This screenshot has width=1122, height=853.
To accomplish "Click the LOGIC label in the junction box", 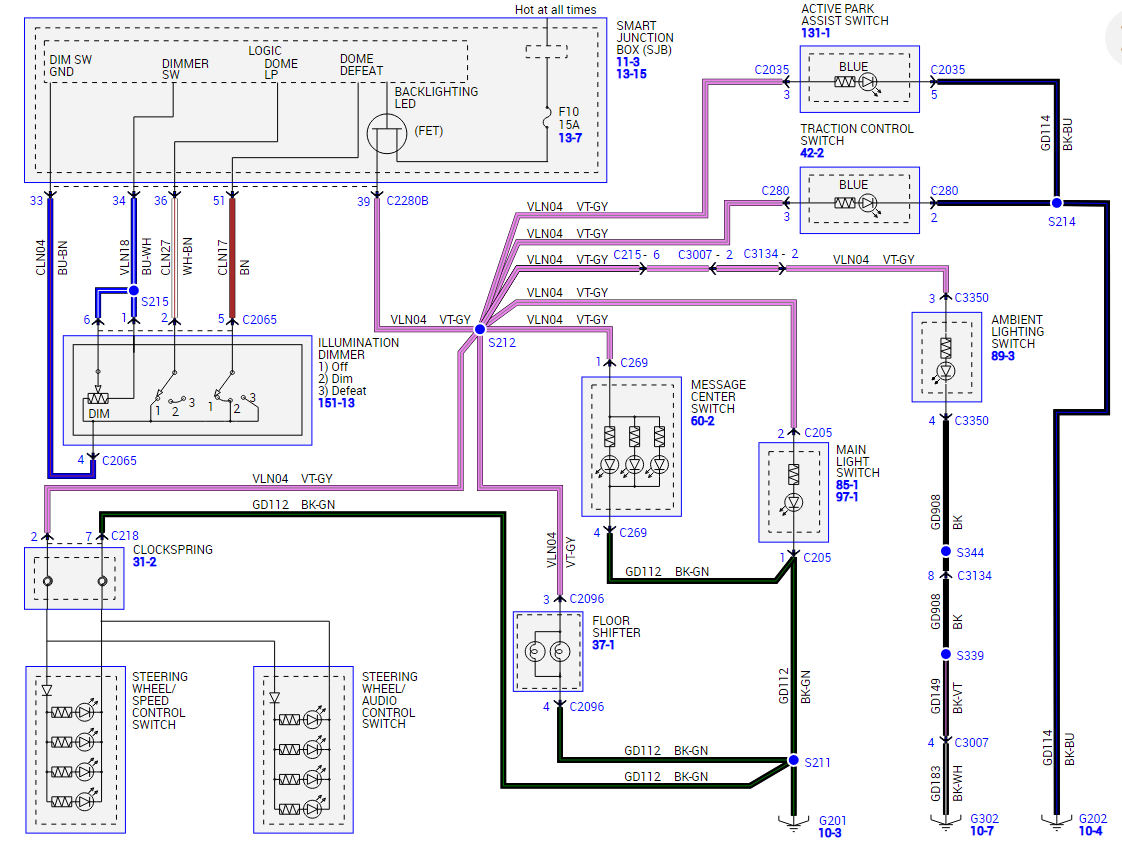I will coord(265,51).
